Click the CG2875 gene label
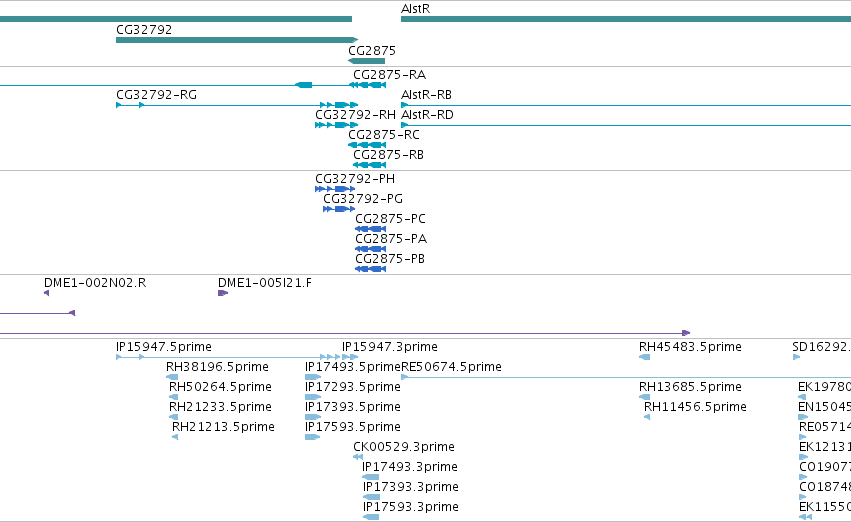The width and height of the screenshot is (851, 522). (x=372, y=51)
